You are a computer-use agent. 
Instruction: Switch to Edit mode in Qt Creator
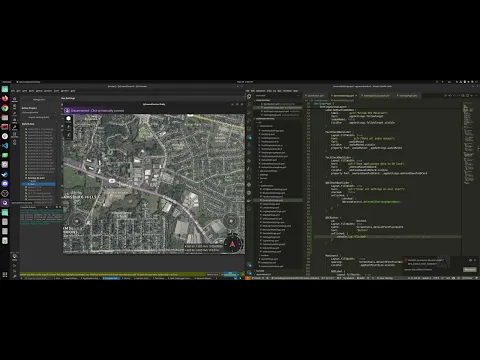click(x=14, y=106)
